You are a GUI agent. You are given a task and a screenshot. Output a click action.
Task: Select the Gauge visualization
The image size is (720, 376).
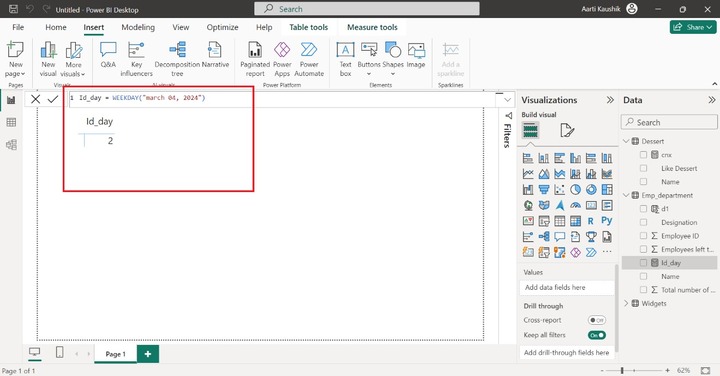point(575,205)
